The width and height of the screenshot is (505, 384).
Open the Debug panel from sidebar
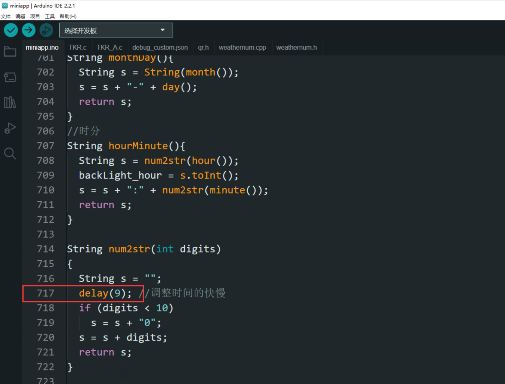pos(10,128)
